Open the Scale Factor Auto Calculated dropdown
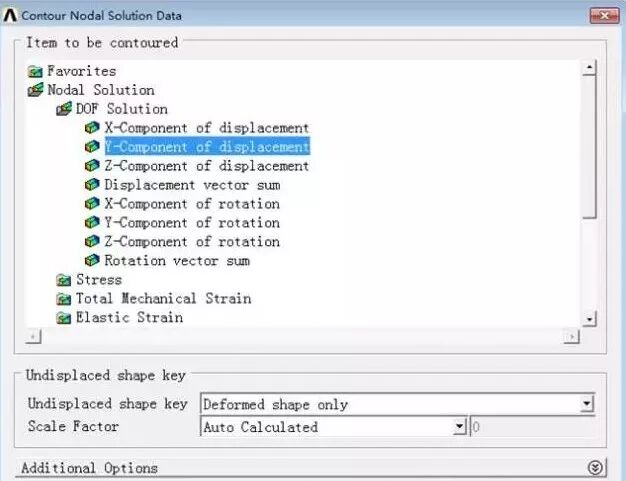This screenshot has height=481, width=626. (333, 427)
